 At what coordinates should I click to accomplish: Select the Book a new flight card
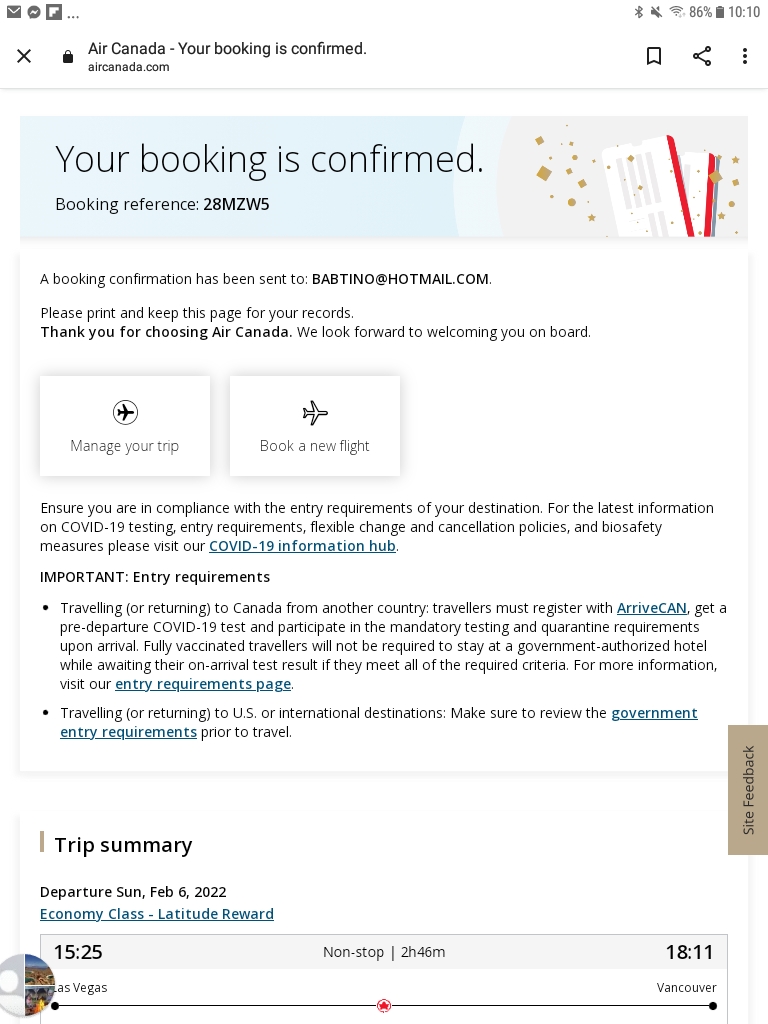pyautogui.click(x=315, y=427)
